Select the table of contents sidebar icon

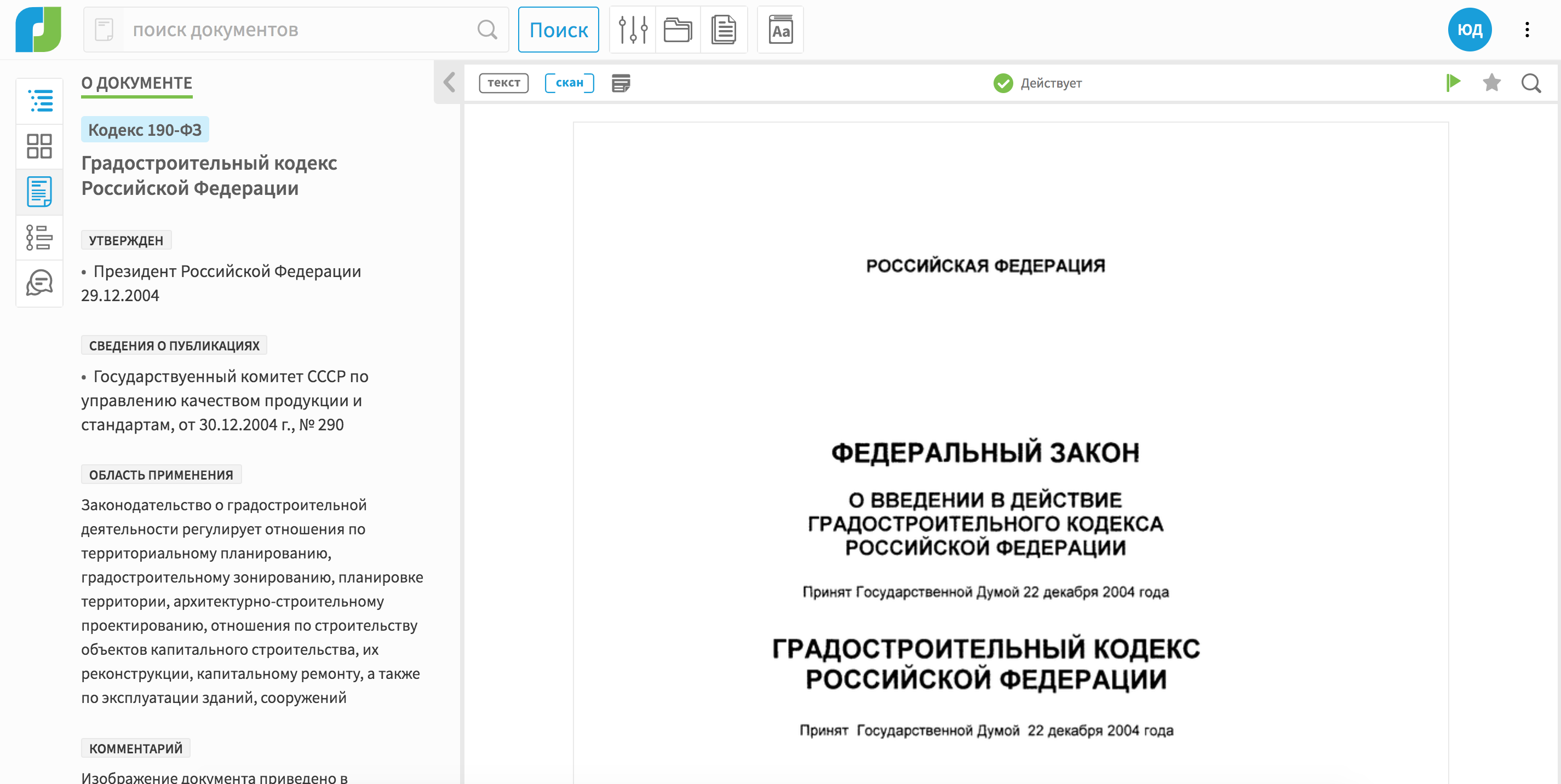(x=40, y=101)
